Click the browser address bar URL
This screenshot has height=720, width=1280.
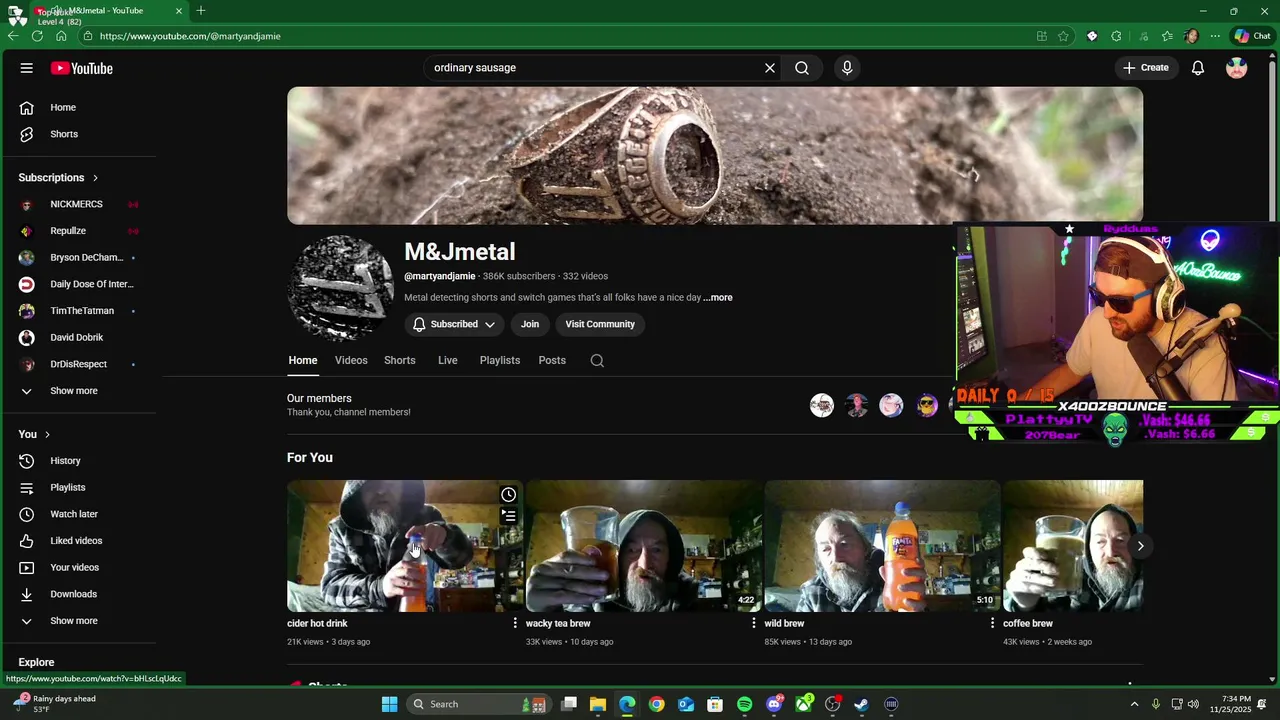click(190, 36)
